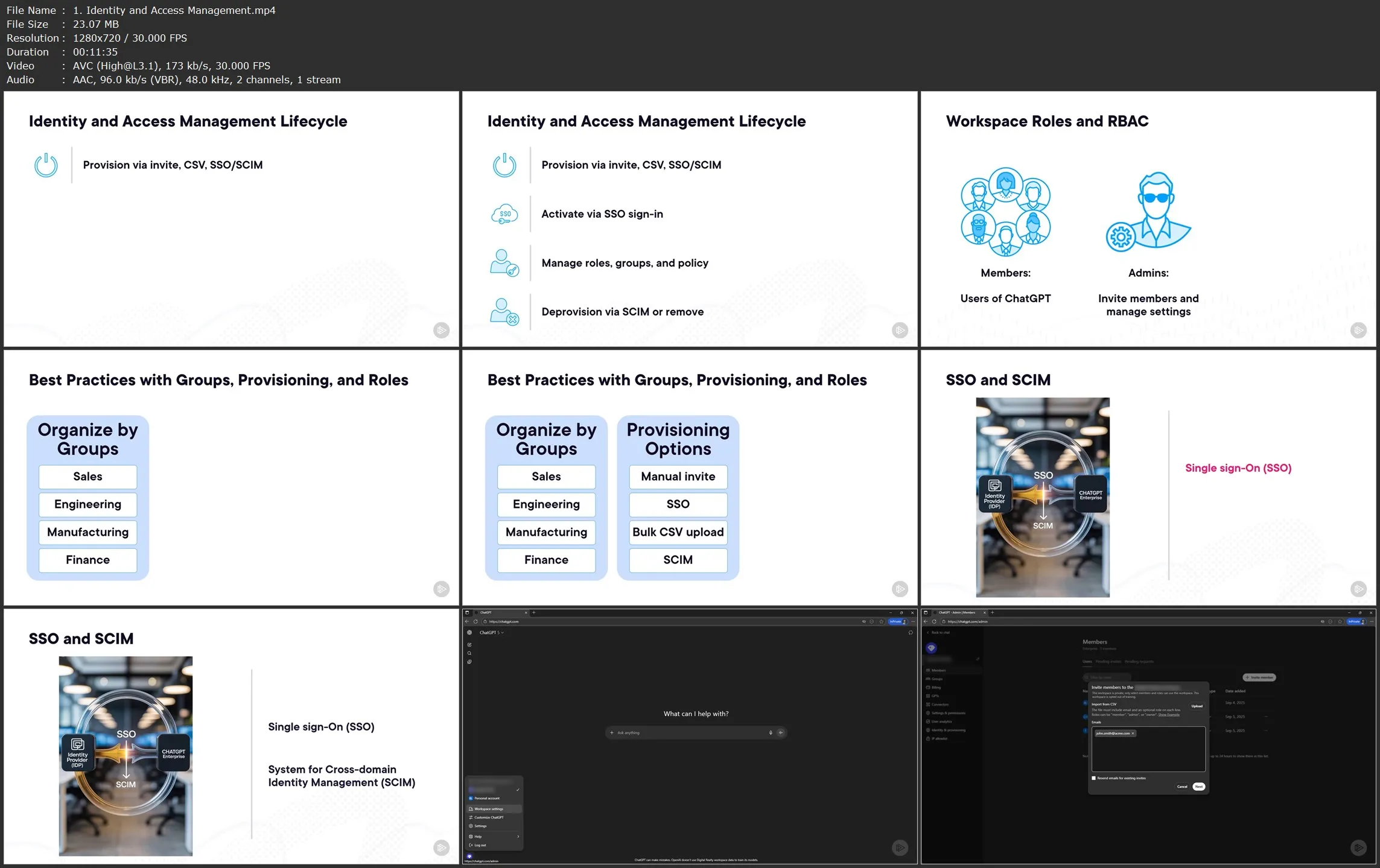The image size is (1380, 868).
Task: Remove john.smith@acme.com chip with its X
Action: pos(1133,733)
